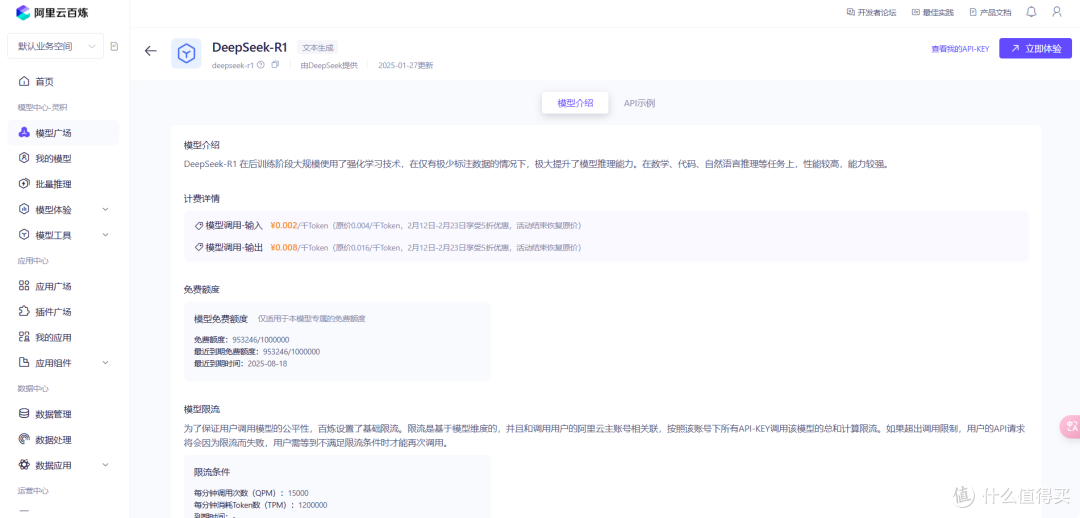The width and height of the screenshot is (1080, 518).
Task: Click the 2025-01-27更新 date text
Action: tap(406, 65)
